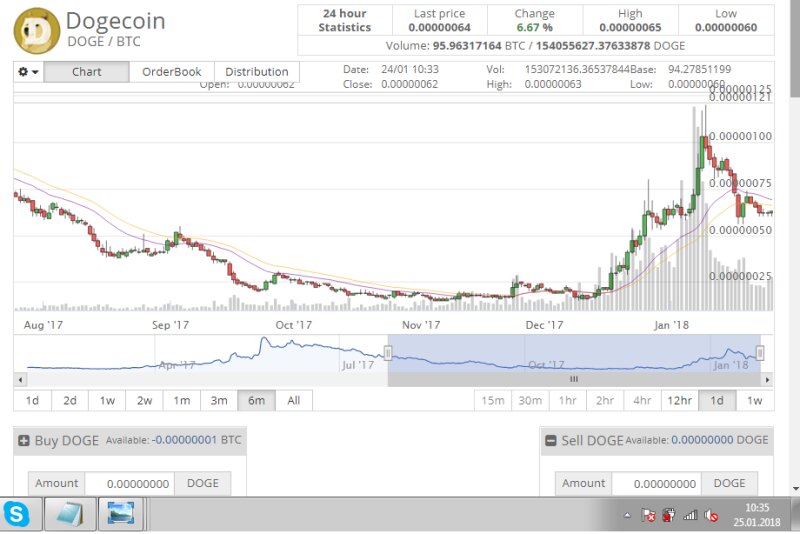Click the Buy DOGE amount input field
Image resolution: width=800 pixels, height=534 pixels.
[x=129, y=483]
